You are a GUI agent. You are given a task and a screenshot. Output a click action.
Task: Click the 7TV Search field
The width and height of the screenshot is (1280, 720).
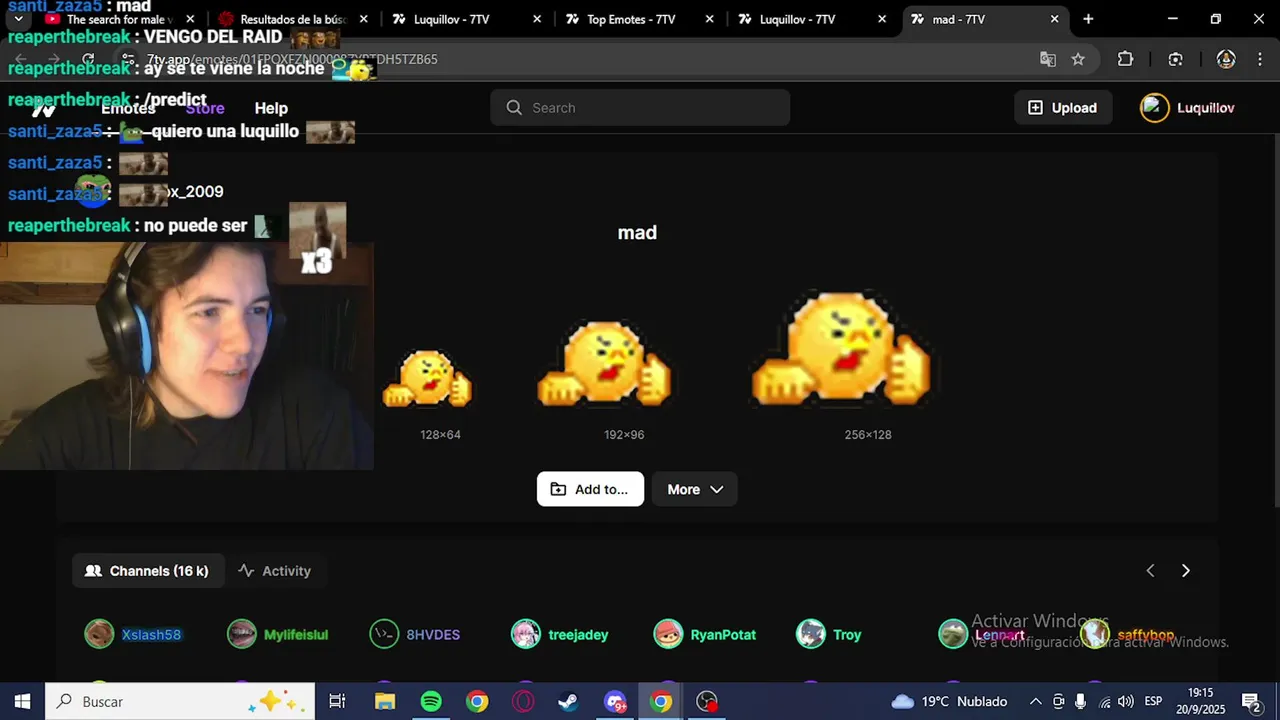(640, 108)
